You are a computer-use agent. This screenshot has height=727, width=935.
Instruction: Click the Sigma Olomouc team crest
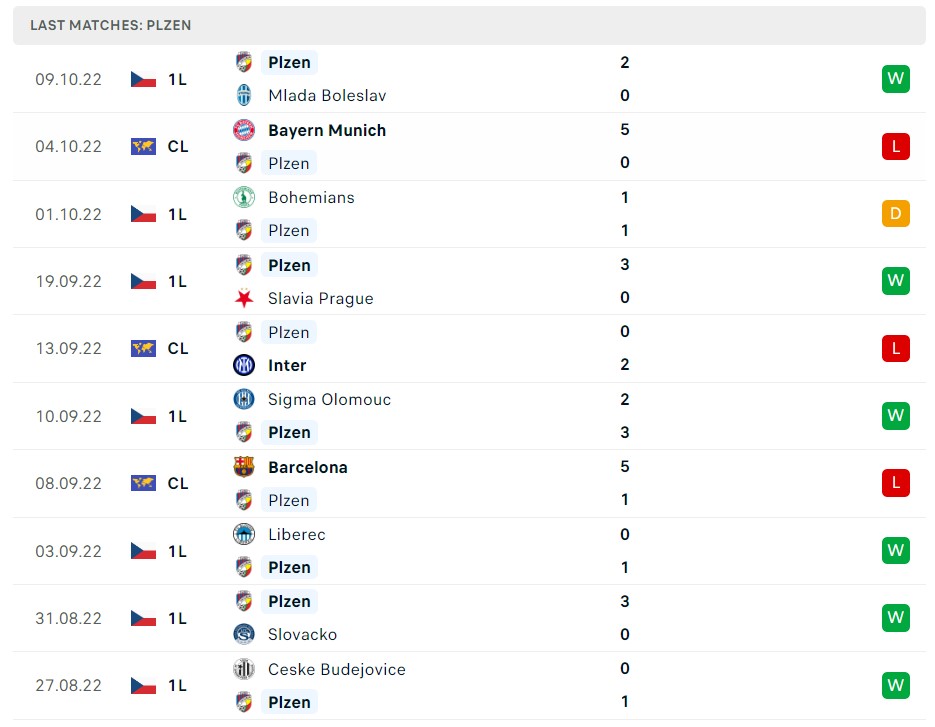(244, 399)
